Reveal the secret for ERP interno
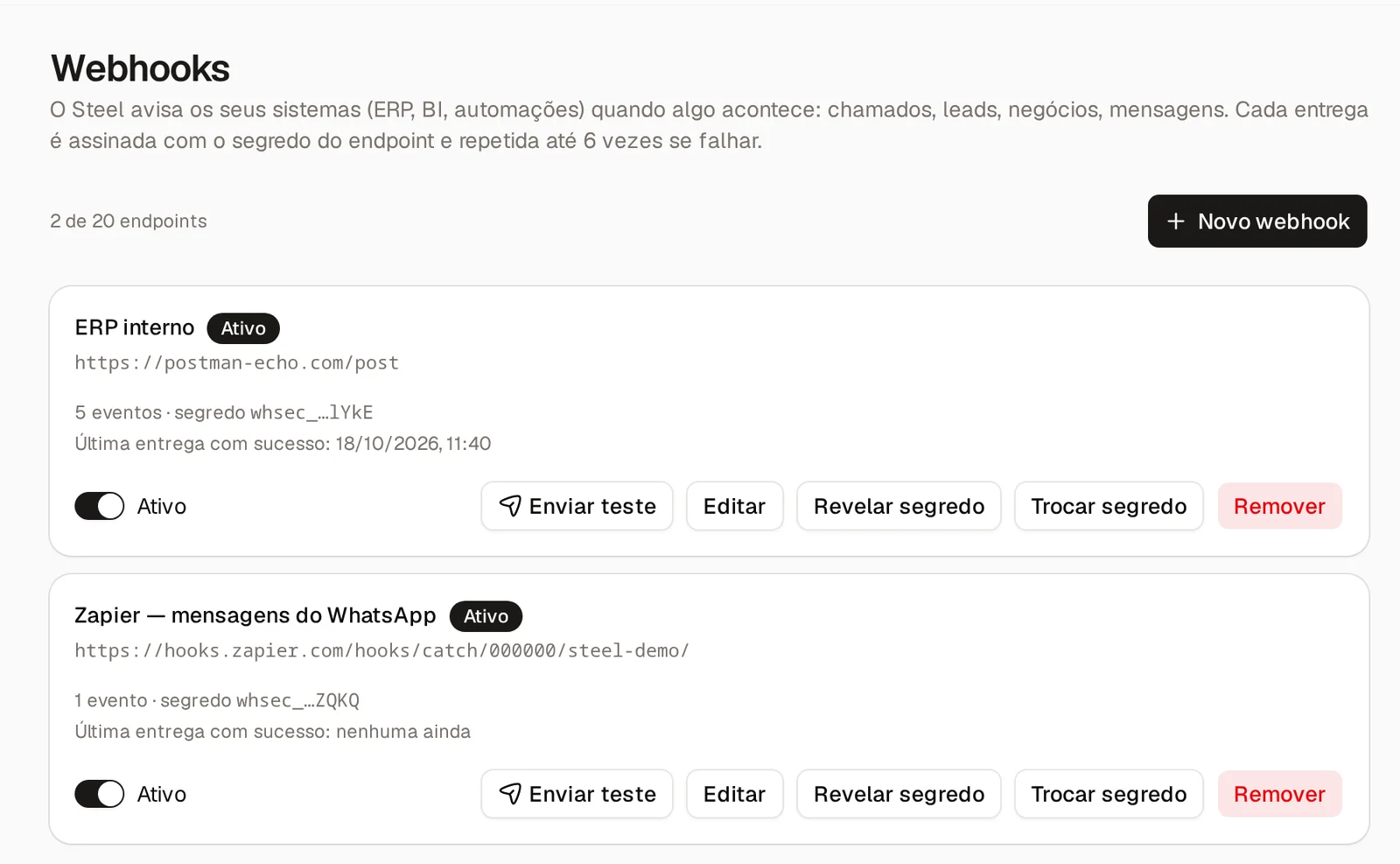 point(899,506)
